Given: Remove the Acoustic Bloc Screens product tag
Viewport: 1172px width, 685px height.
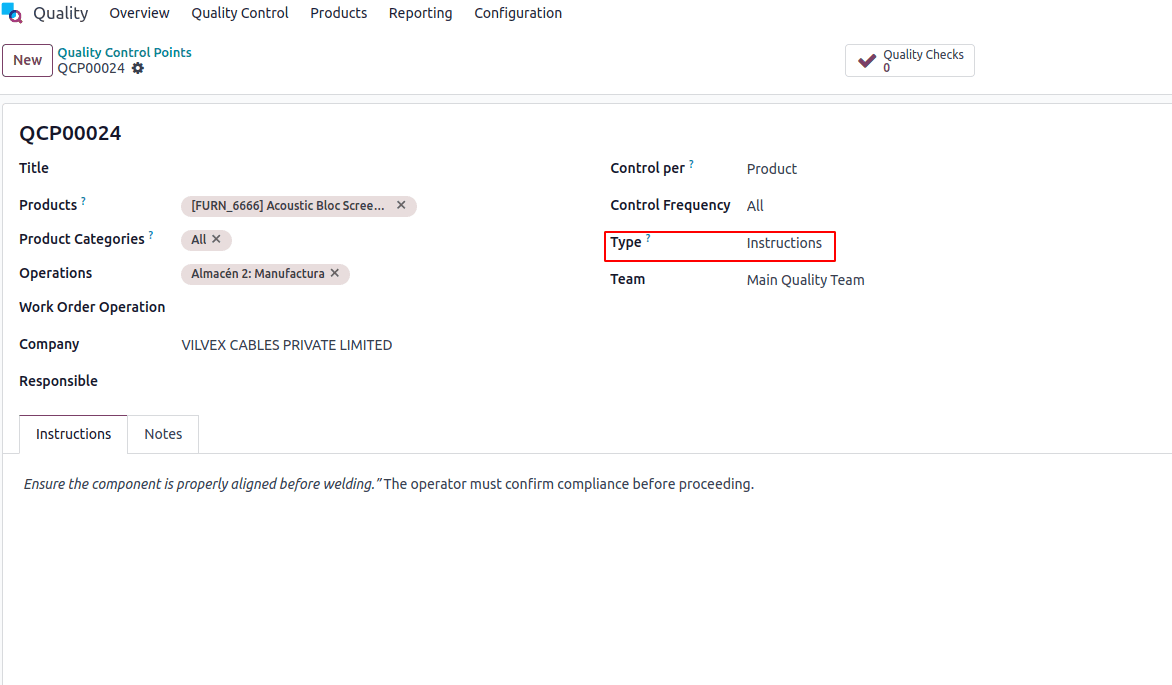Looking at the screenshot, I should [x=400, y=205].
